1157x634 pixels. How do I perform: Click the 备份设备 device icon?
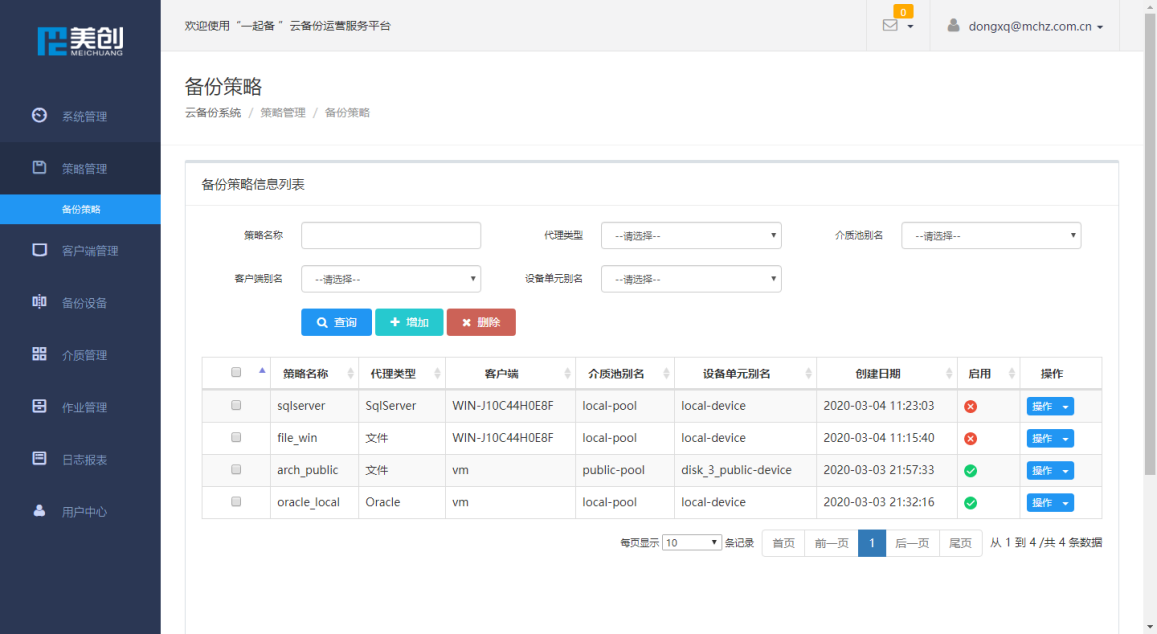pyautogui.click(x=39, y=301)
